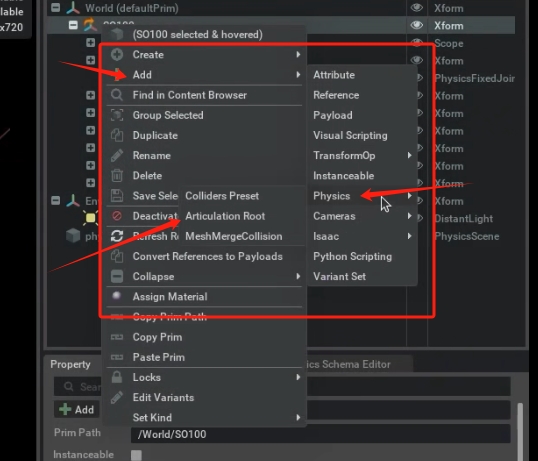This screenshot has width=538, height=461.
Task: Open the TransformOp submenu arrow
Action: [x=409, y=155]
